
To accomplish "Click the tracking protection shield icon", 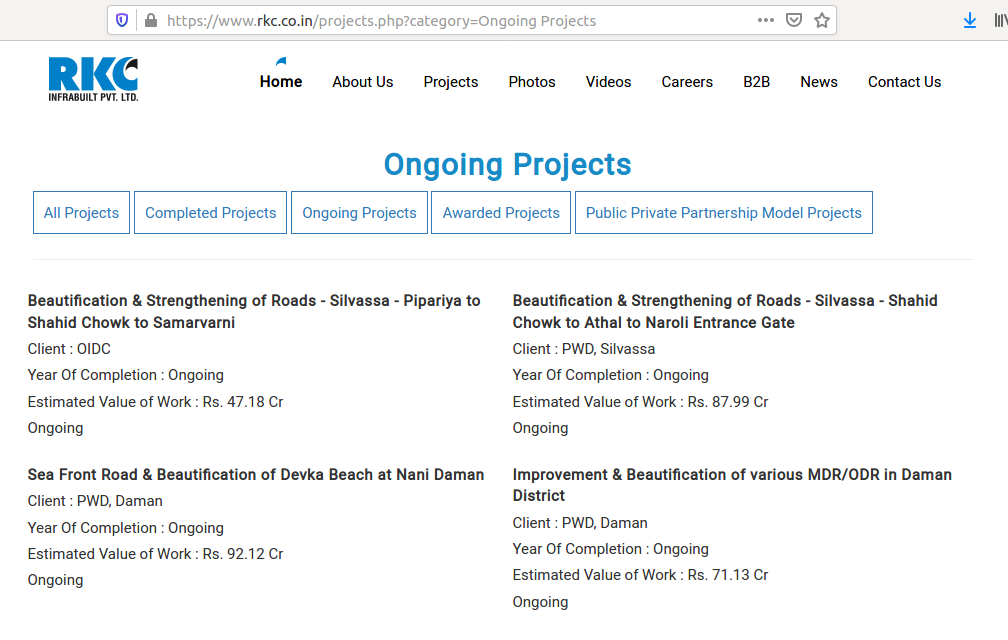I will pyautogui.click(x=123, y=20).
